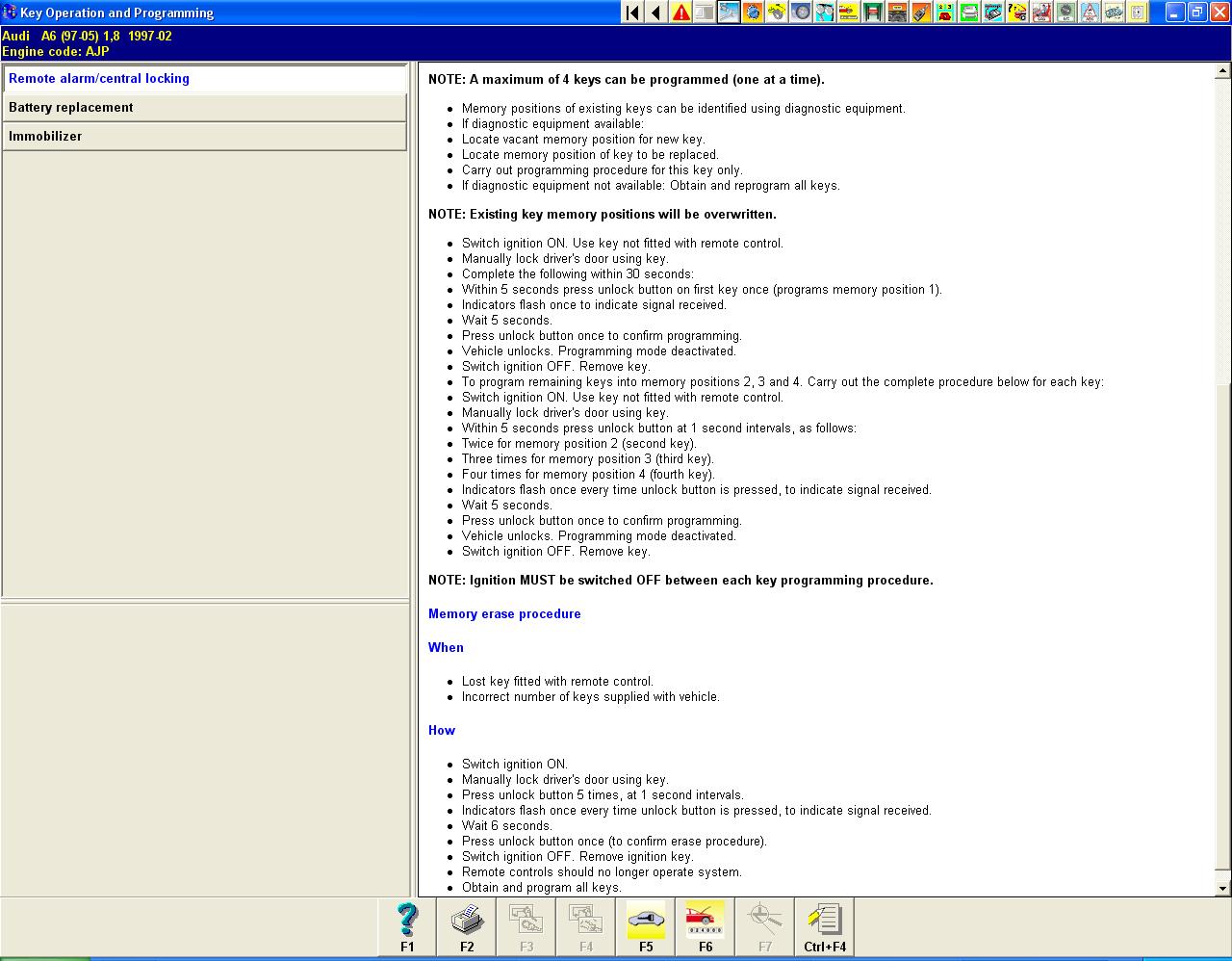Click 'Obtain and program all keys.' line
This screenshot has width=1232, height=961.
click(x=542, y=888)
